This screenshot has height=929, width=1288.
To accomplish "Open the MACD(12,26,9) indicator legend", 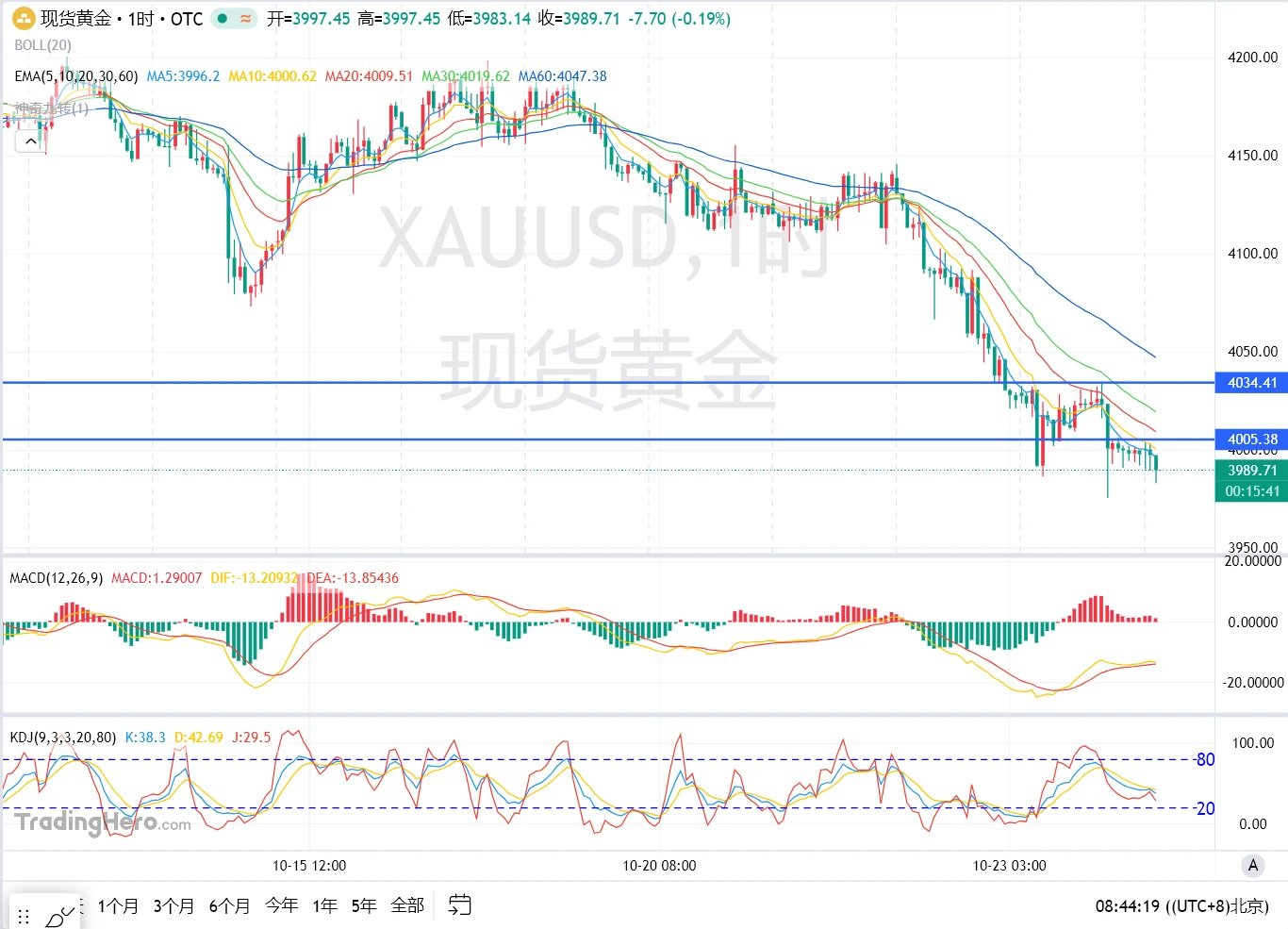I will coord(56,578).
